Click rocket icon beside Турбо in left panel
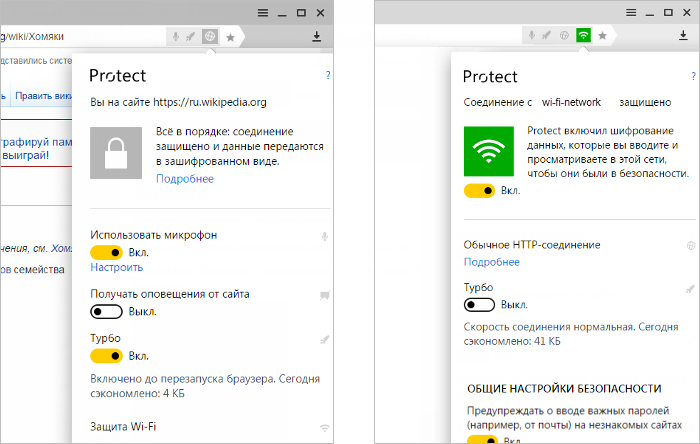Viewport: 700px width, 444px height. click(x=325, y=340)
